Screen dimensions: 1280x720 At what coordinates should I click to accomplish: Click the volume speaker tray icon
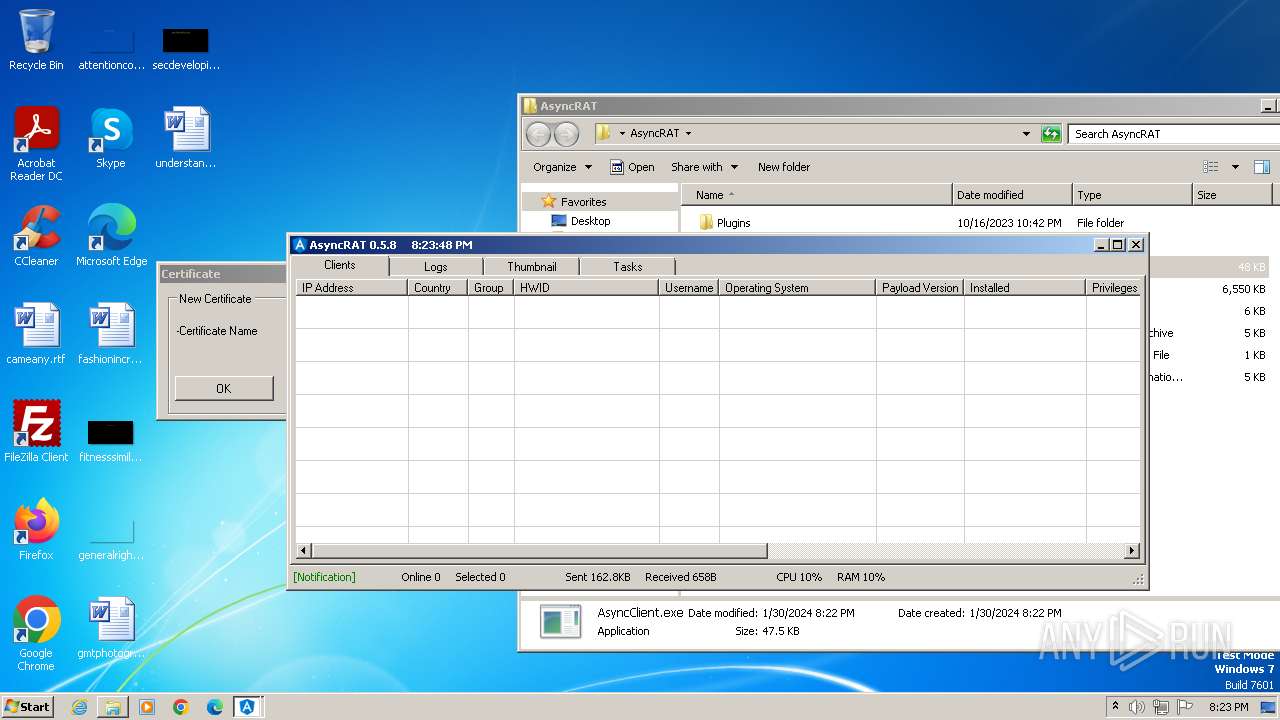pyautogui.click(x=1137, y=707)
